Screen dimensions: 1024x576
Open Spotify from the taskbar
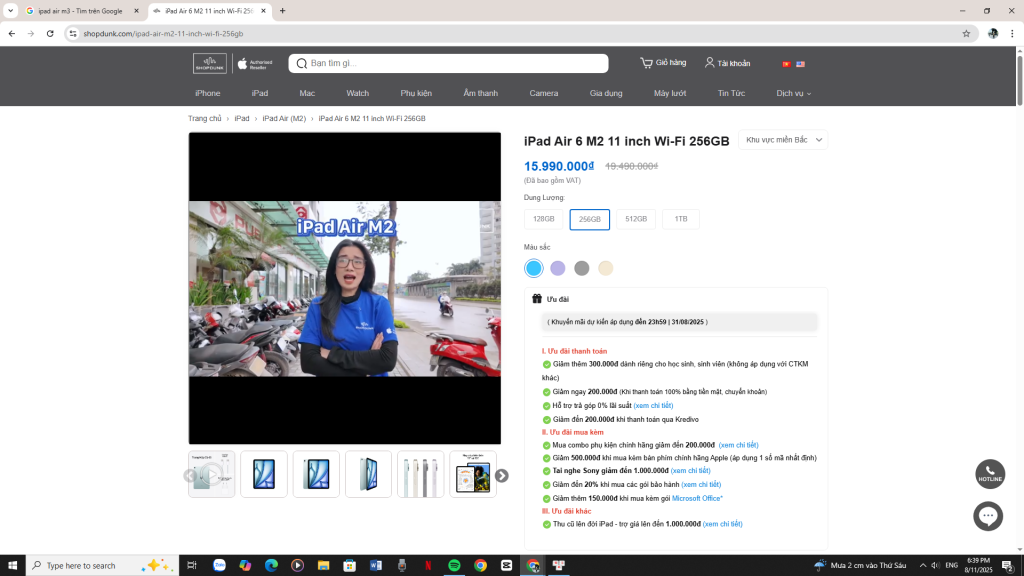point(454,566)
